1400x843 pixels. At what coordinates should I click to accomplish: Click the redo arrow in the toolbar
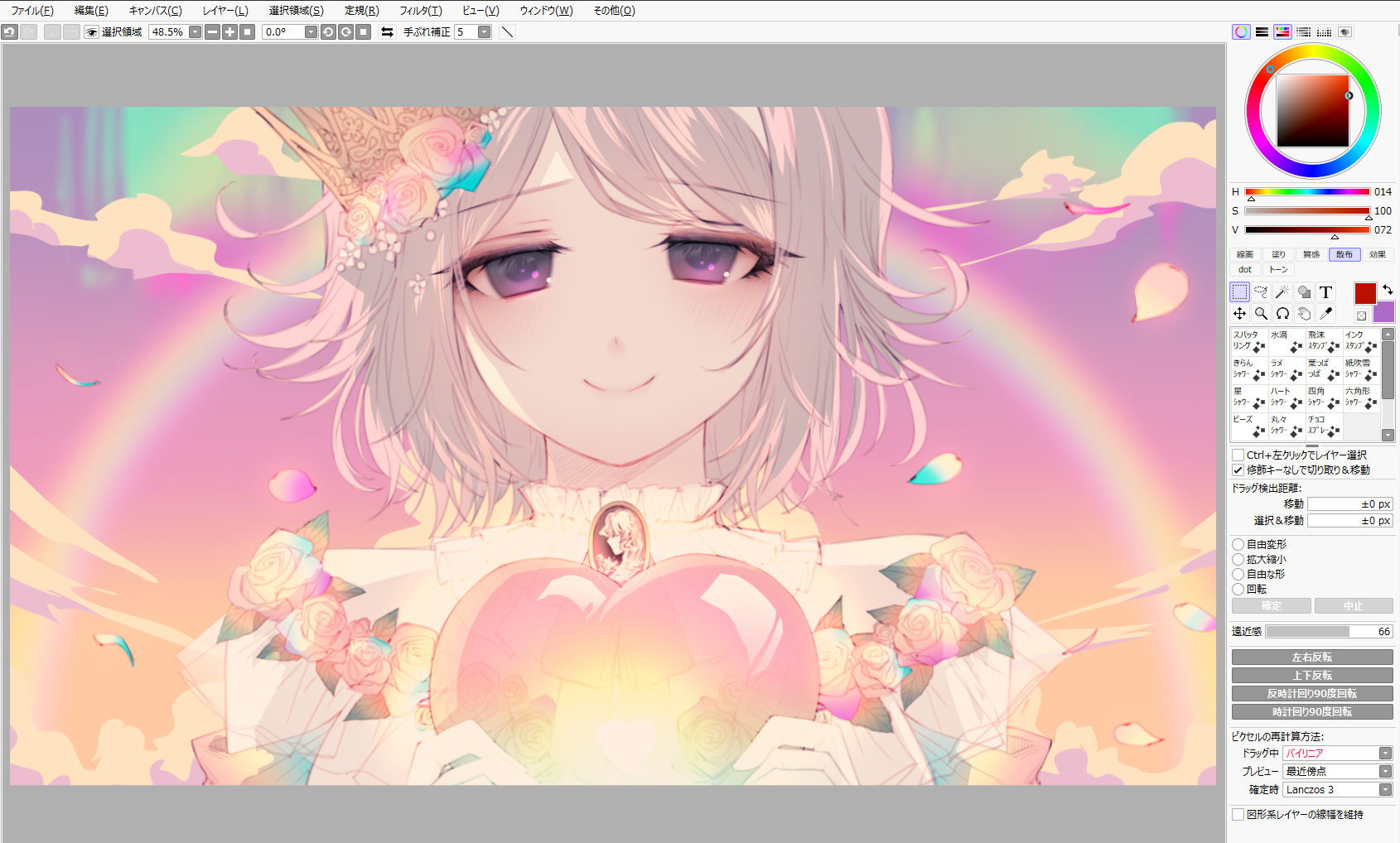(x=28, y=32)
